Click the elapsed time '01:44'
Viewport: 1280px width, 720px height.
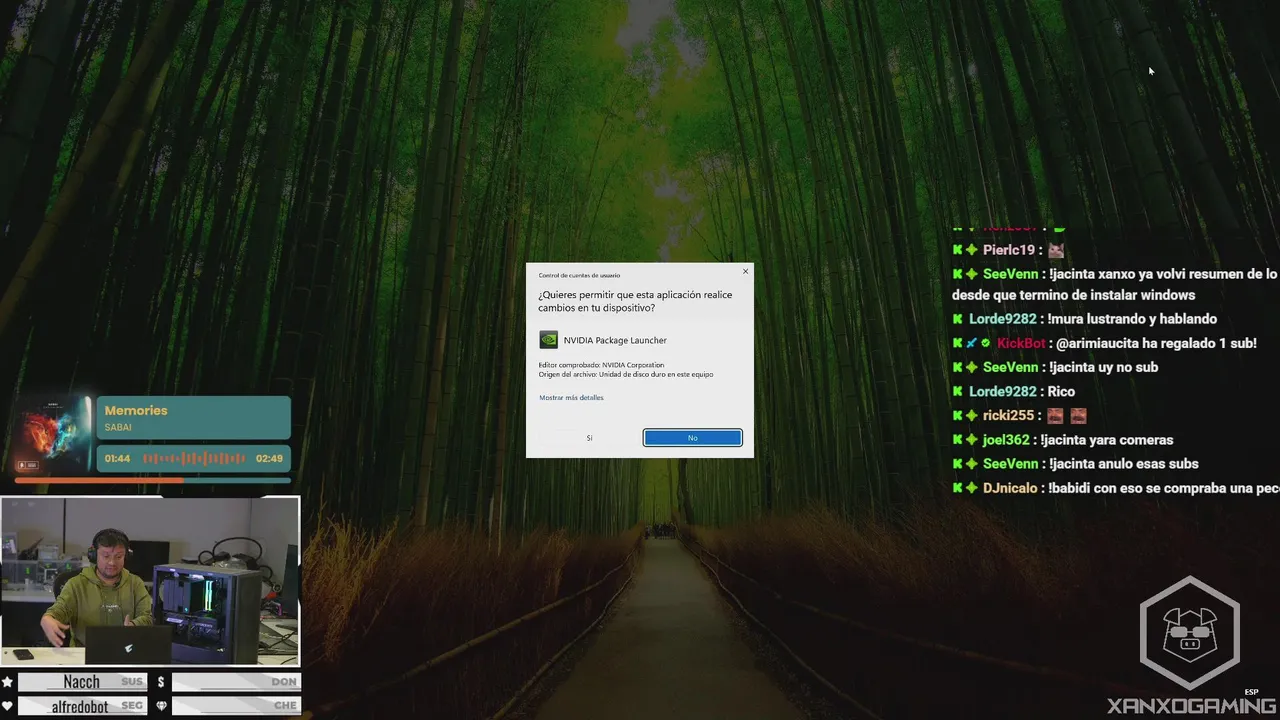[118, 458]
